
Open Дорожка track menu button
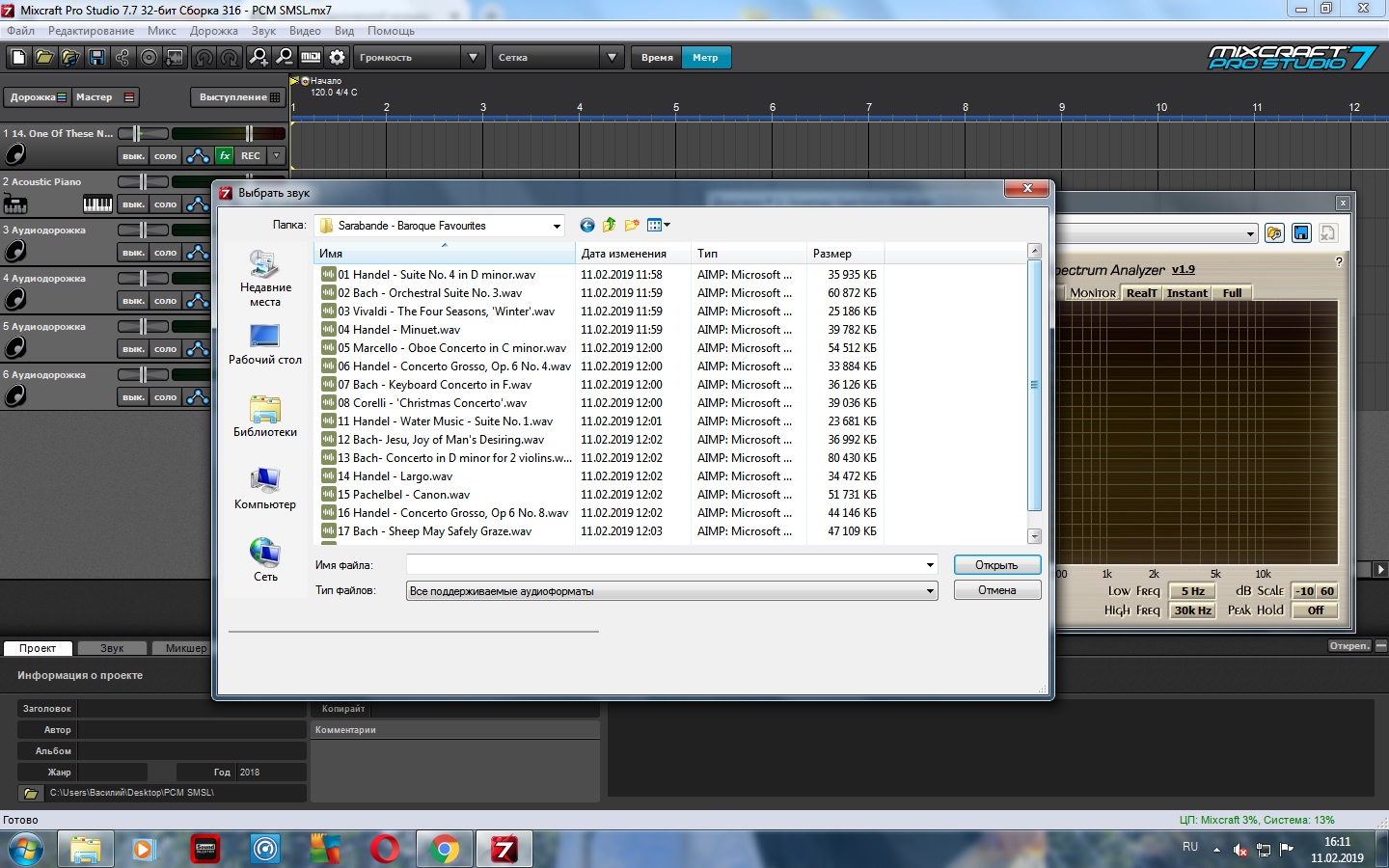point(38,97)
